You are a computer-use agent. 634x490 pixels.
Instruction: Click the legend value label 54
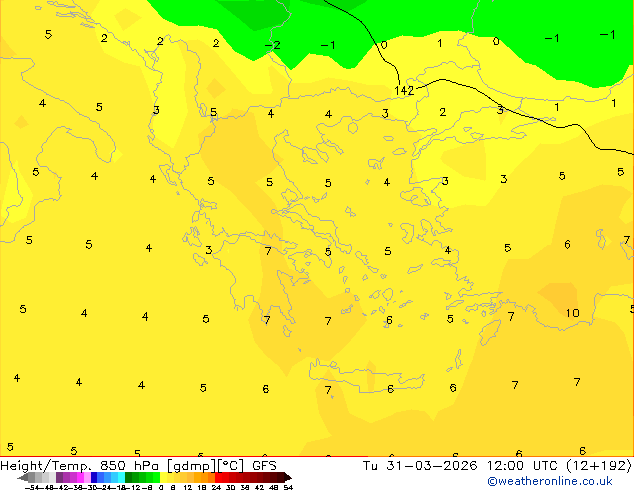[x=288, y=487]
